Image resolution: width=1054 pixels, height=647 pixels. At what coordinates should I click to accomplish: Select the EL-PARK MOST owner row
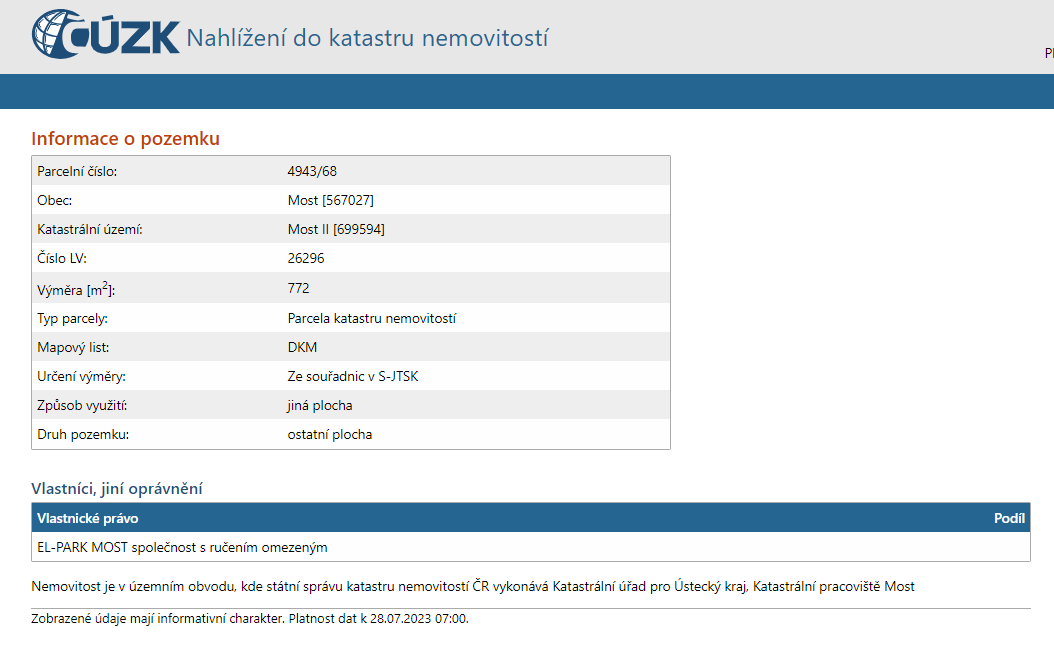coord(182,547)
